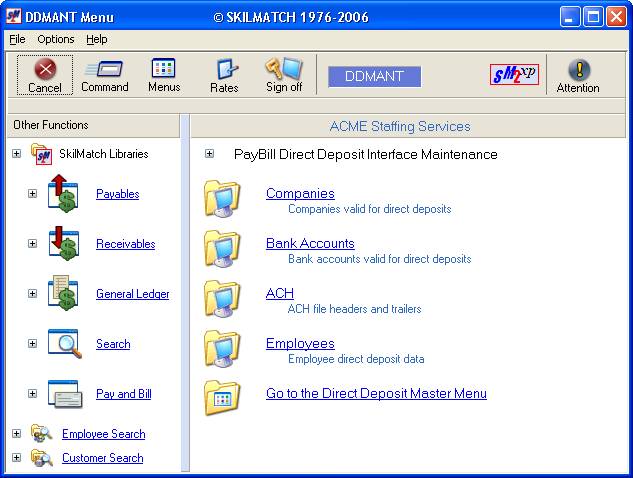Click the Companies folder icon
The height and width of the screenshot is (478, 633).
click(222, 199)
